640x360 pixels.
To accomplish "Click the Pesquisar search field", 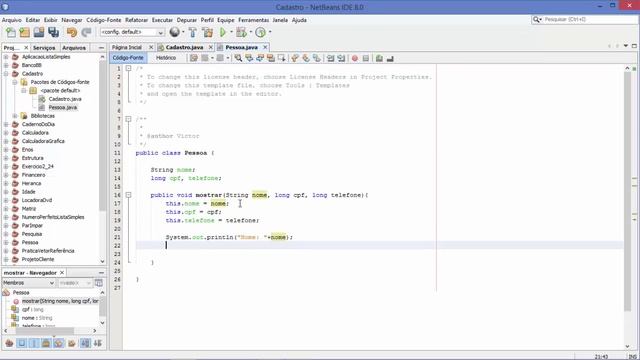I will click(585, 20).
